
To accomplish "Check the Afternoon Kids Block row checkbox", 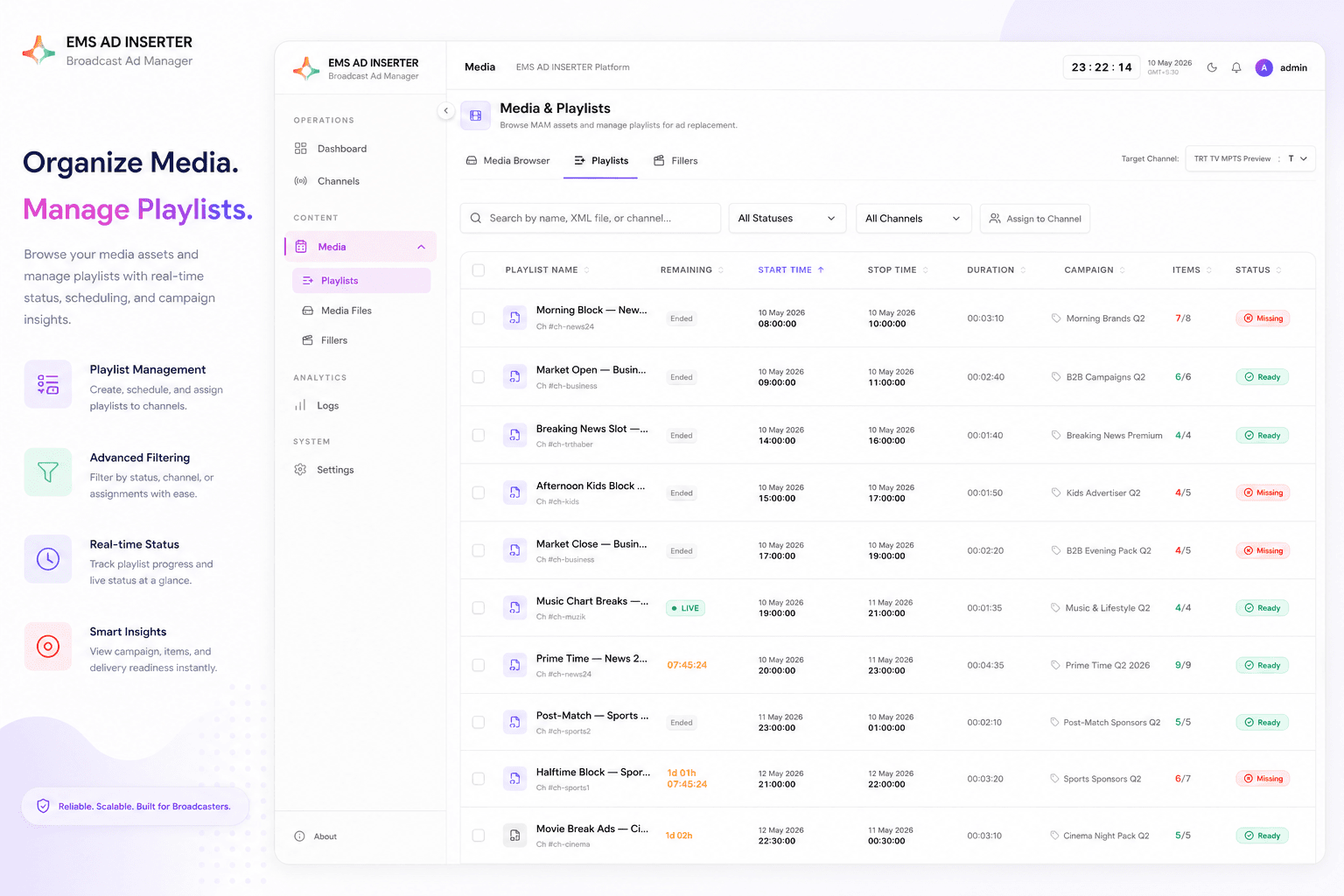I will 479,493.
